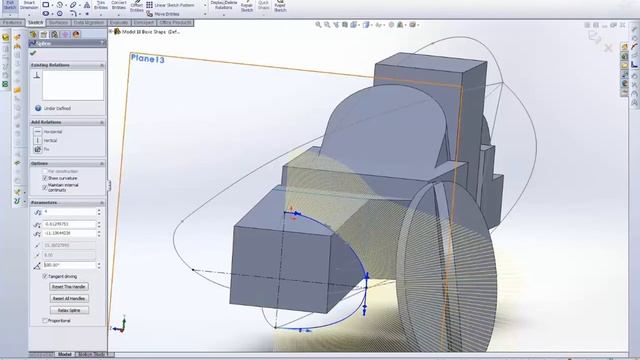
Task: Open the ConfigurationManager tab icon
Action: [54, 35]
